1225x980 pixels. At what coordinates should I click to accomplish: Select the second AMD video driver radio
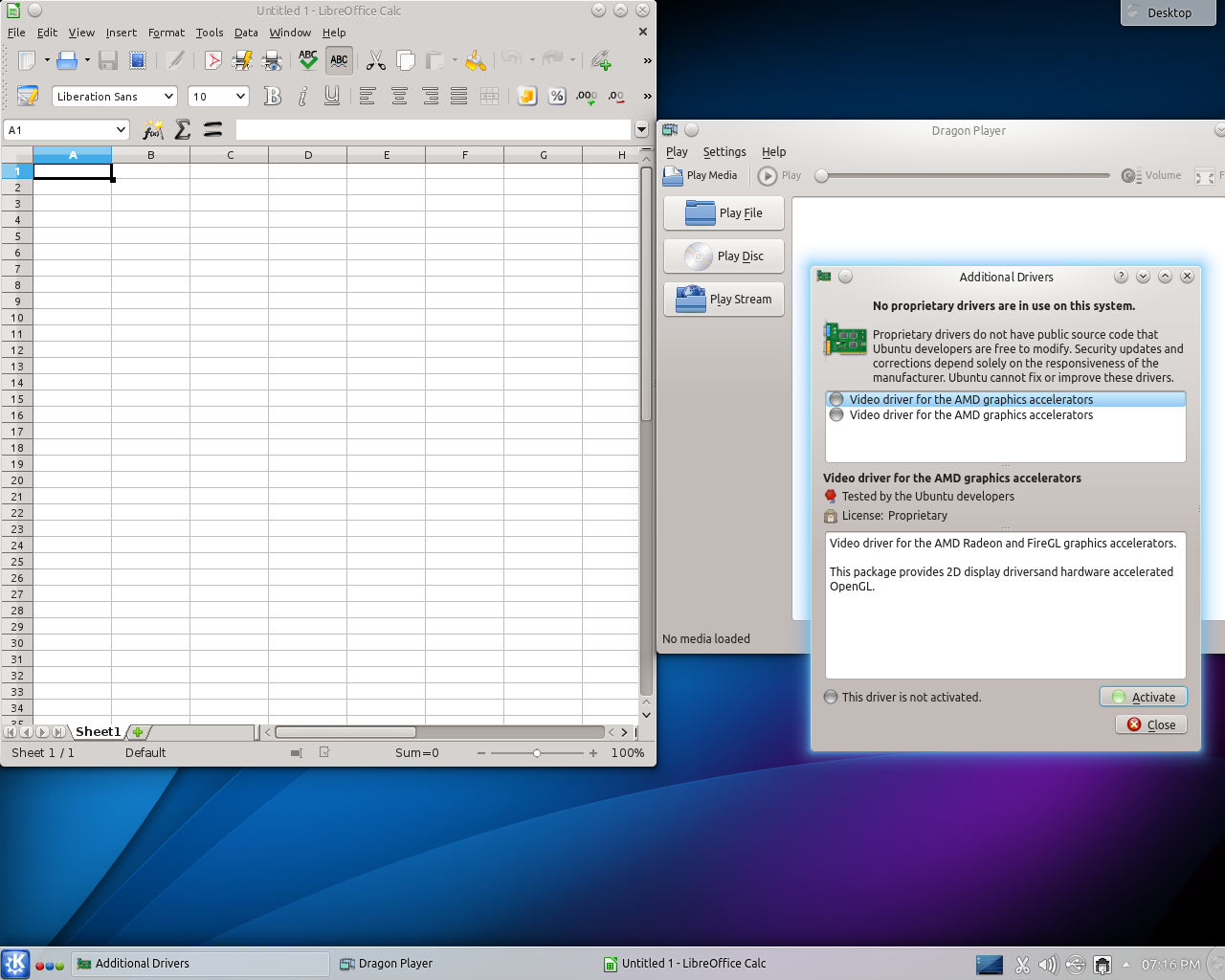tap(836, 414)
